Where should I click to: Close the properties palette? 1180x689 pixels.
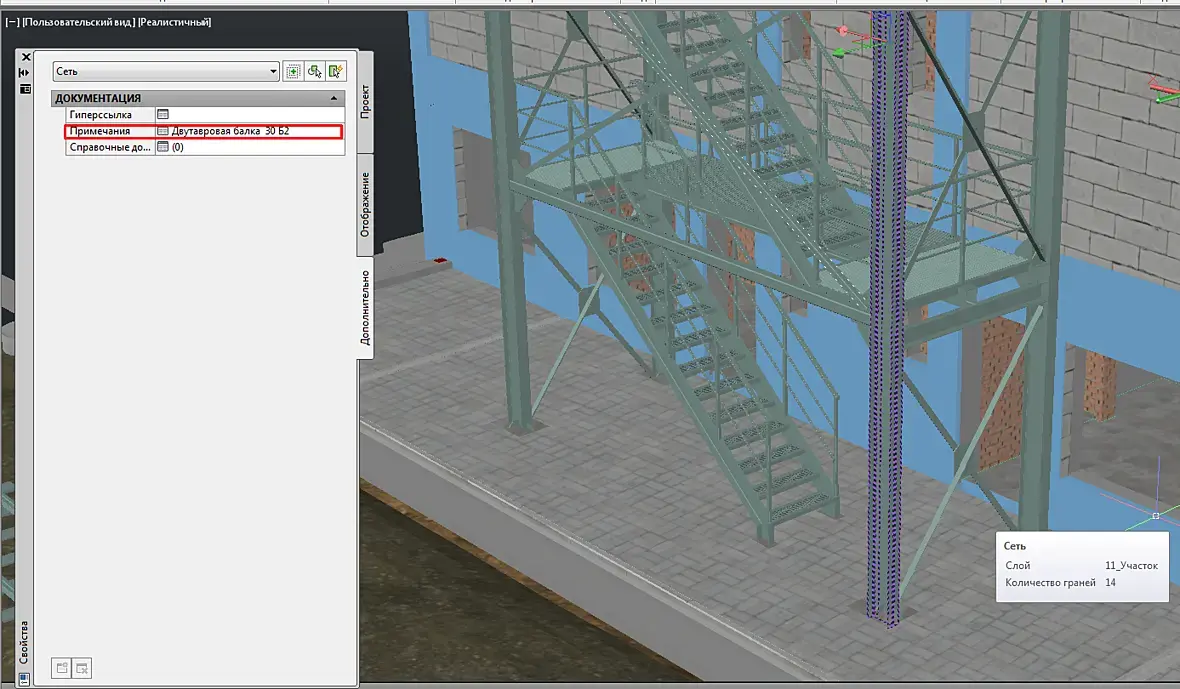pos(26,57)
